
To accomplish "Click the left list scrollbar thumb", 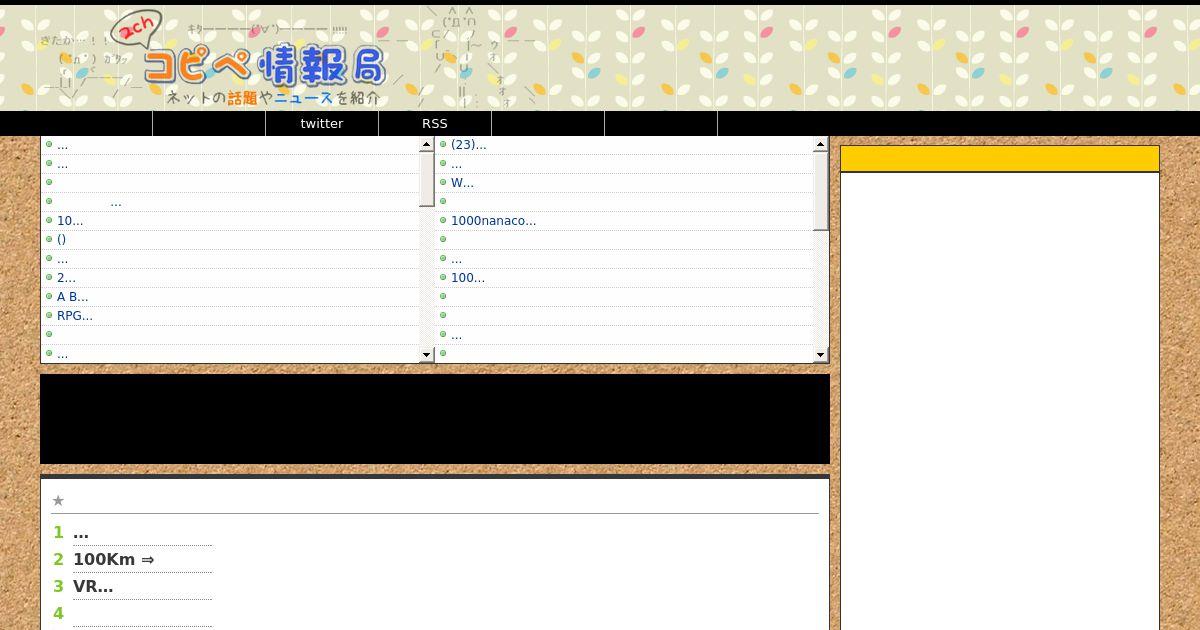I will coord(427,178).
